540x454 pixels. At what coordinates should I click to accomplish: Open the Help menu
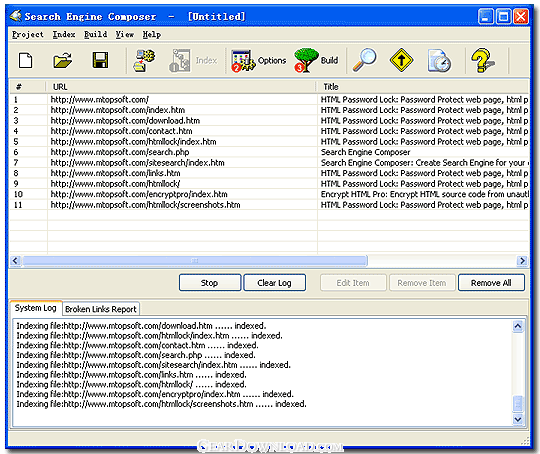pyautogui.click(x=152, y=34)
